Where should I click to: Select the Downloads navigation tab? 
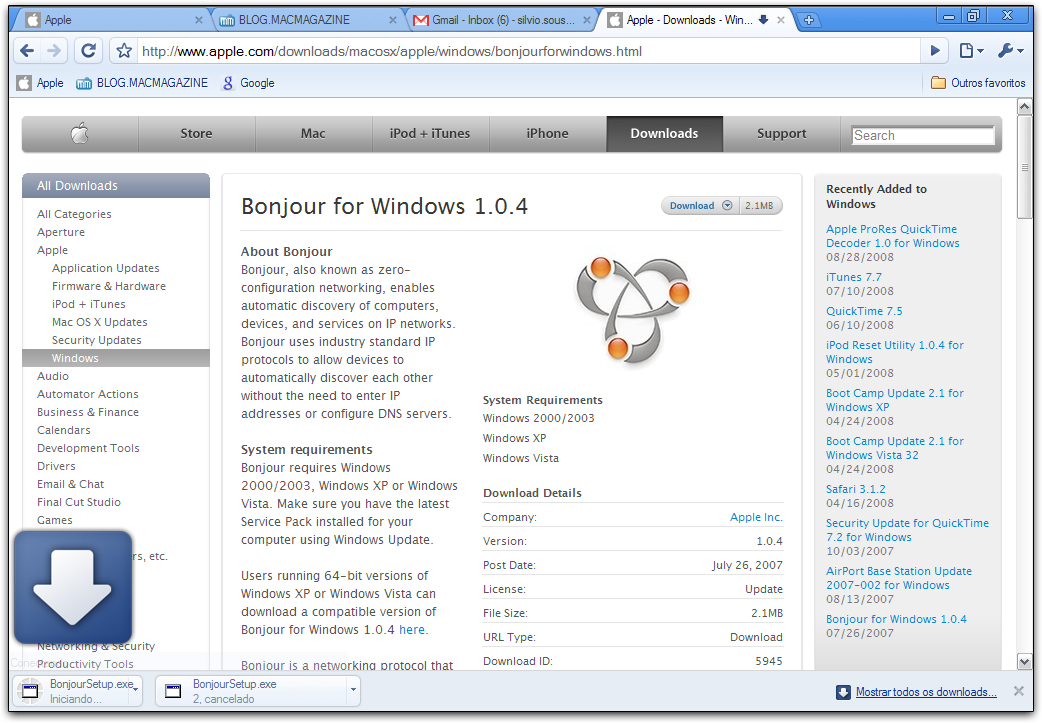pos(665,134)
